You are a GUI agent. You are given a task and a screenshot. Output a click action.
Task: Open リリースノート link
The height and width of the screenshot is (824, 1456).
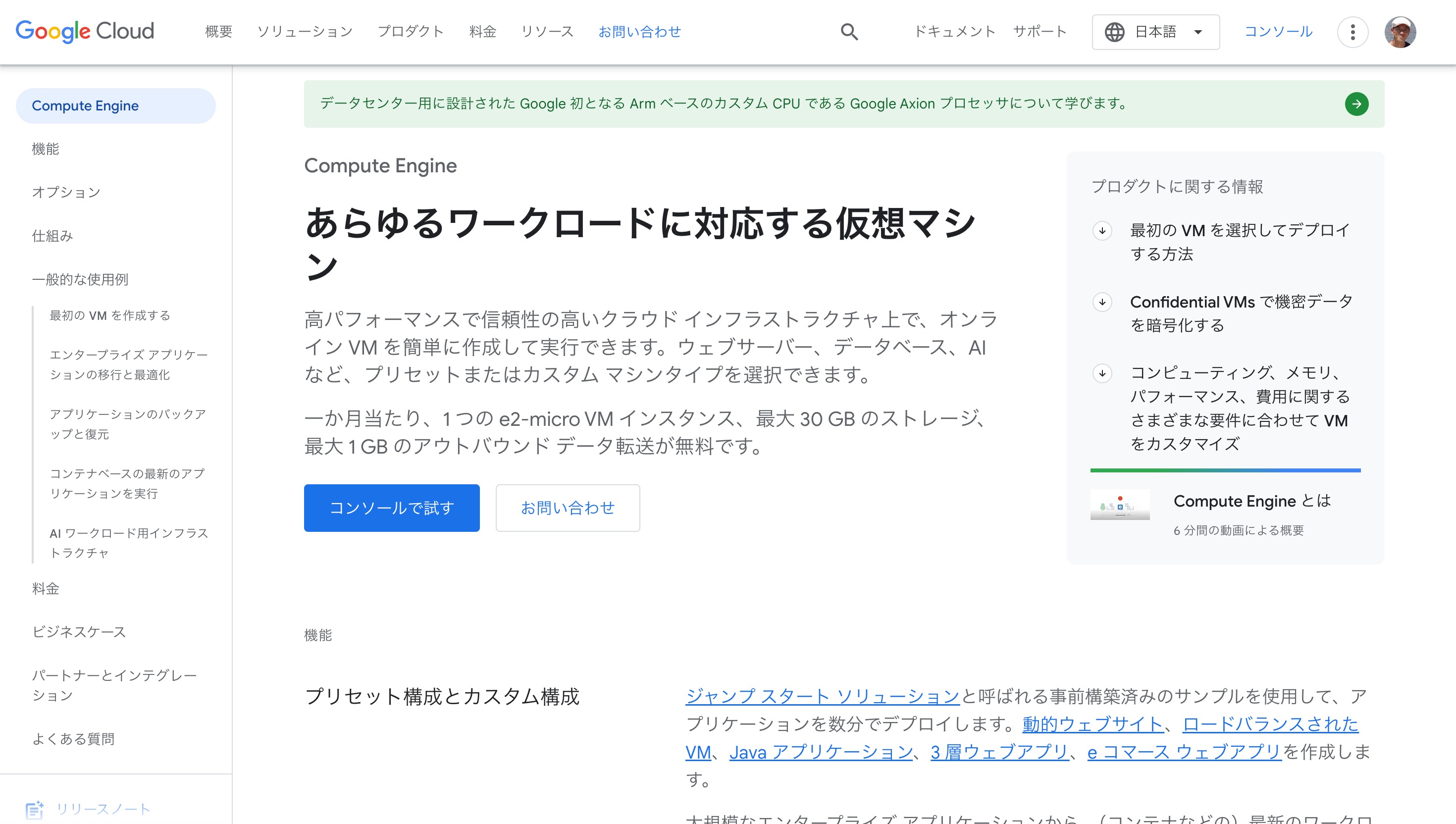(103, 809)
